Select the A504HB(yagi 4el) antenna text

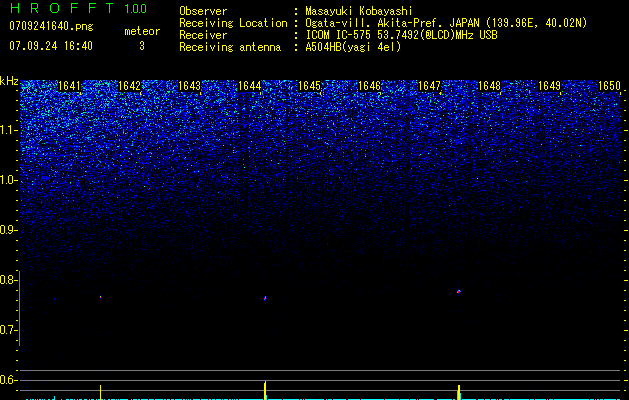[353, 47]
